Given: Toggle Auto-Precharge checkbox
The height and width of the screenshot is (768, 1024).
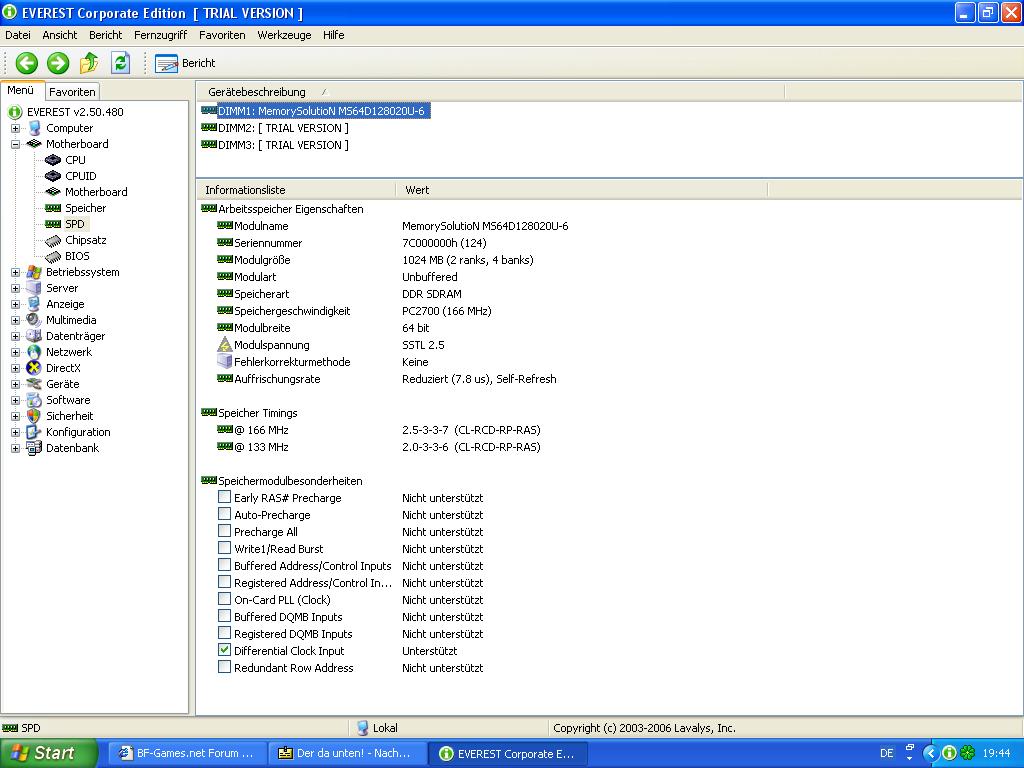Looking at the screenshot, I should 224,514.
